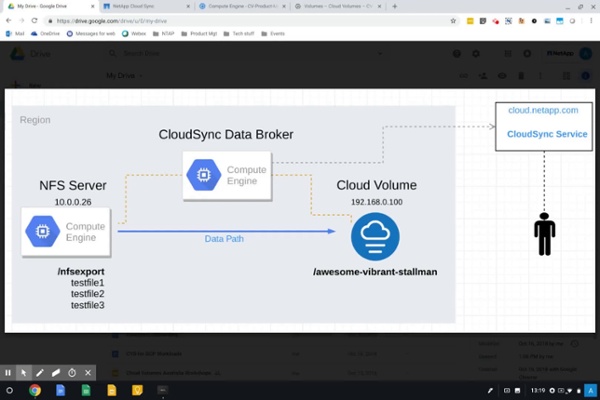Screen dimensions: 600x400
Task: Open Google Keep from the shelf
Action: (x=137, y=390)
